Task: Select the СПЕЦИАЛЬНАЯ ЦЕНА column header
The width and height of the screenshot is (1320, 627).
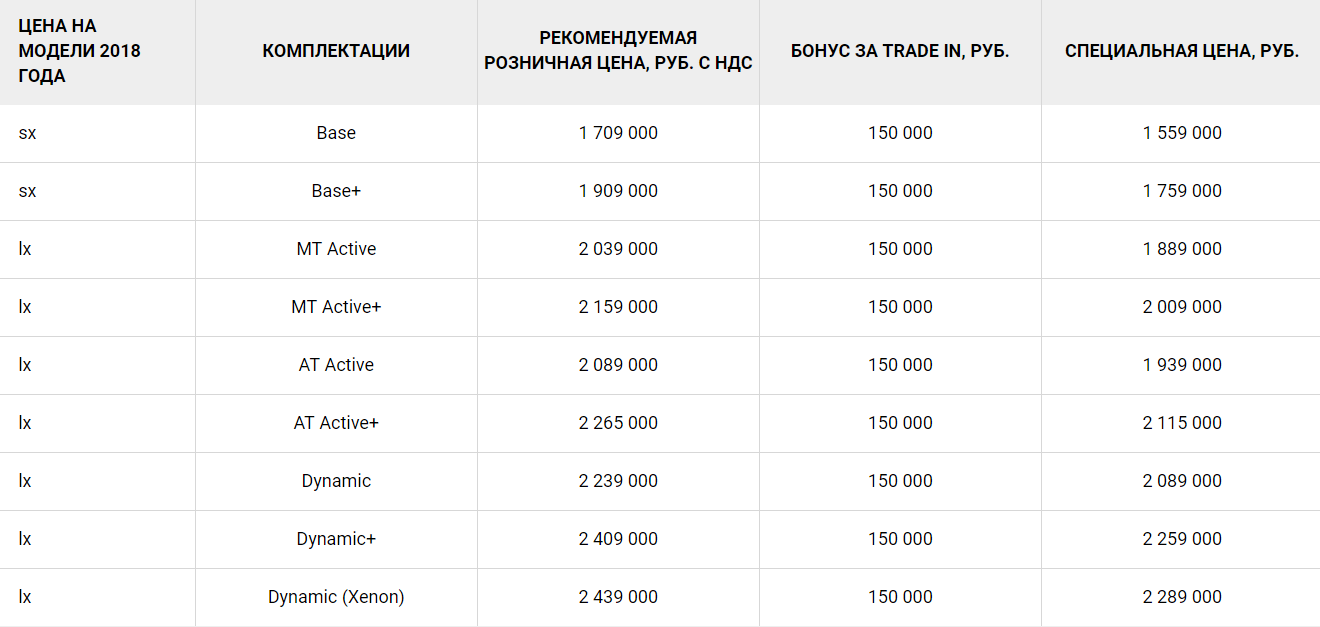Action: (1182, 51)
